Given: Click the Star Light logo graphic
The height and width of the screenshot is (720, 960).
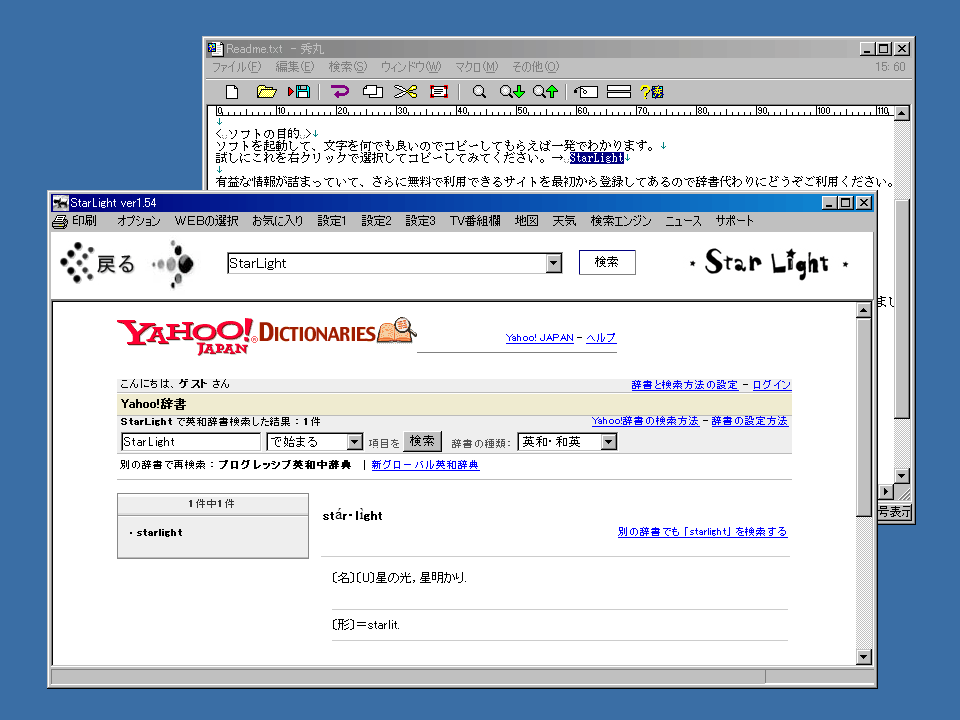Looking at the screenshot, I should pyautogui.click(x=769, y=263).
